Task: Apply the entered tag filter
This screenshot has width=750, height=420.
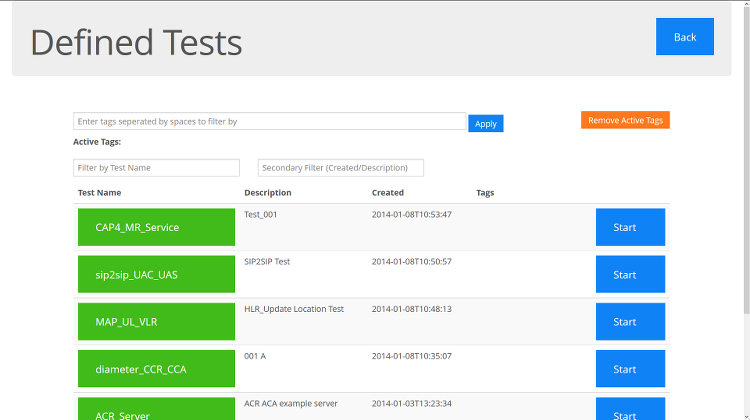Action: (485, 123)
